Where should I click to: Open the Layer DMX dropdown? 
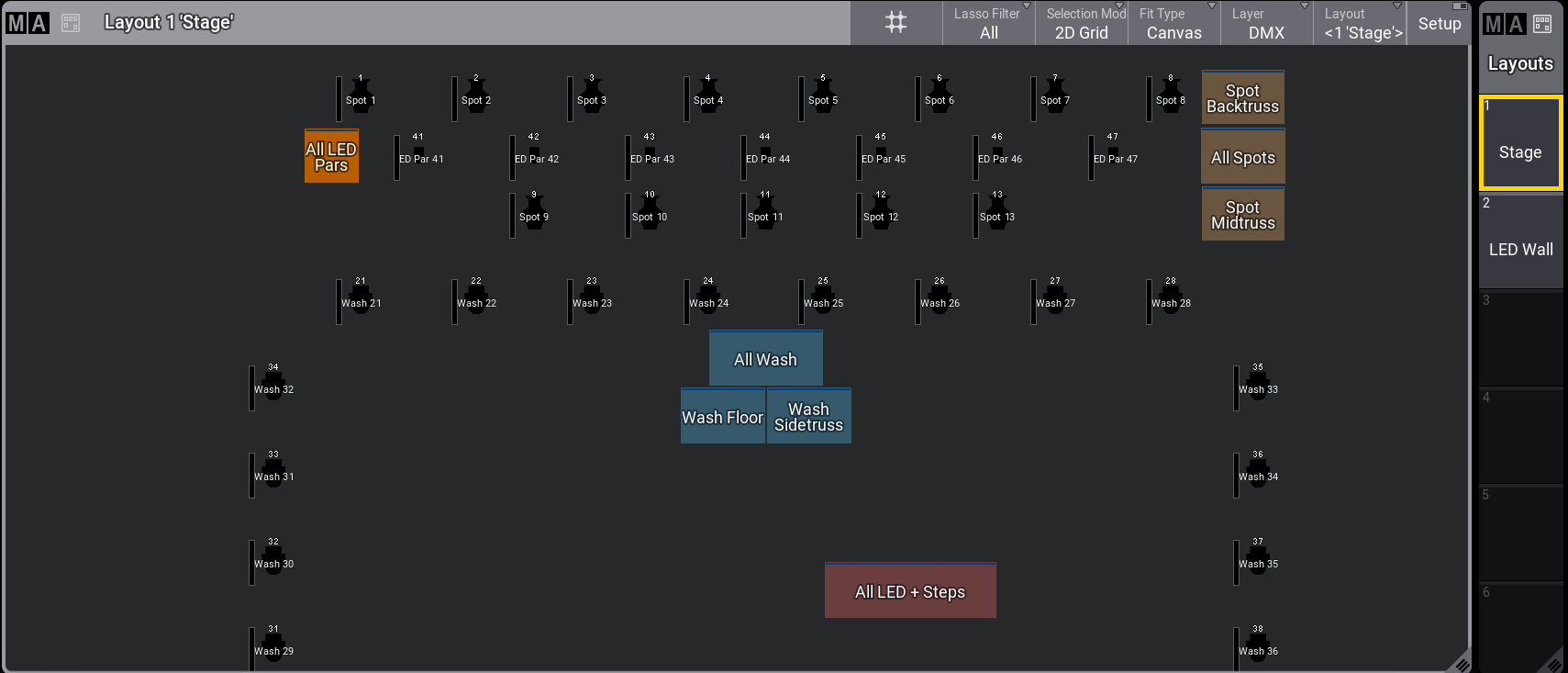[x=1266, y=23]
